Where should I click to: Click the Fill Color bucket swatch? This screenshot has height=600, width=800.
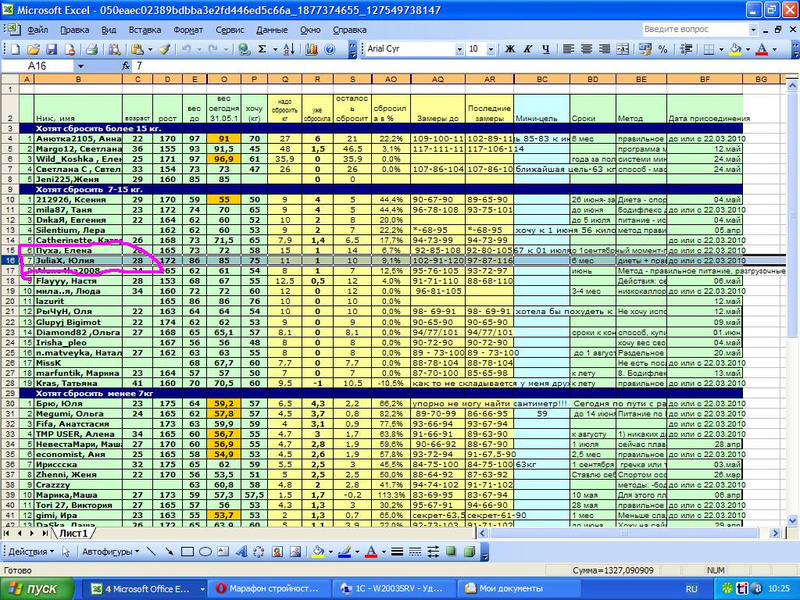point(736,48)
